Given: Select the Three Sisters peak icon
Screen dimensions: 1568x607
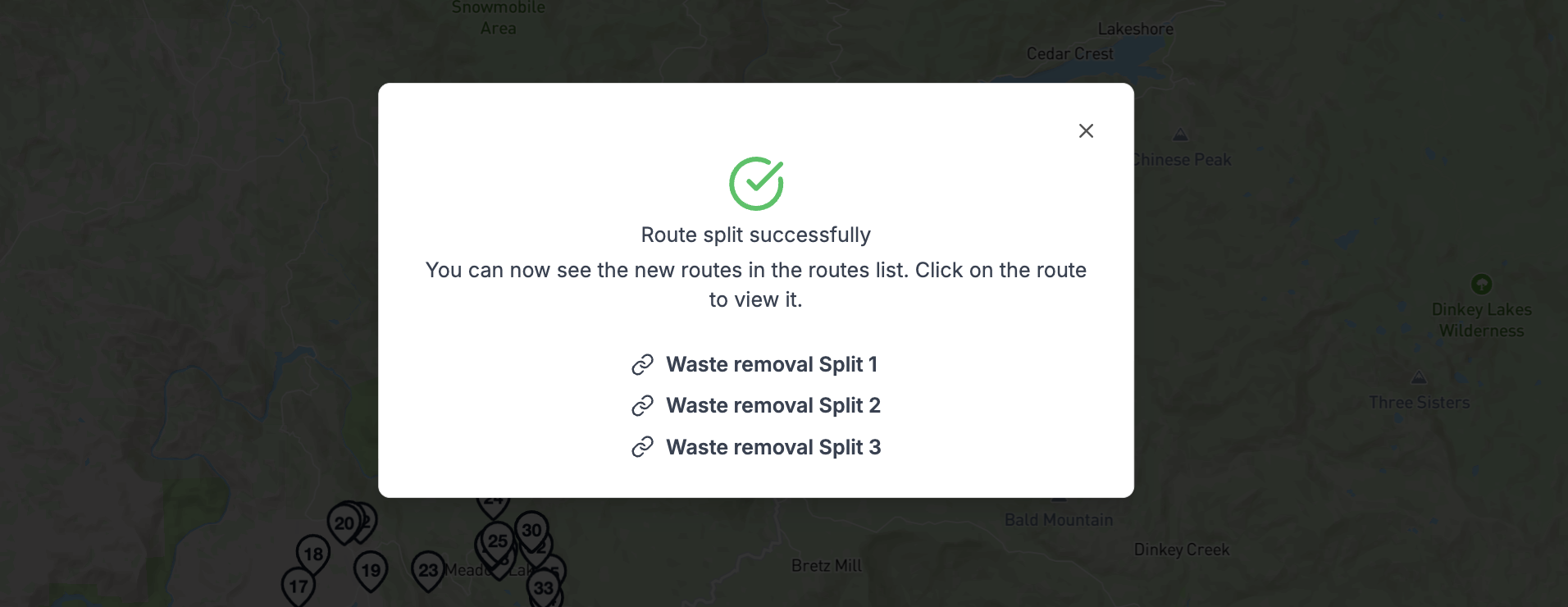Looking at the screenshot, I should click(x=1420, y=377).
